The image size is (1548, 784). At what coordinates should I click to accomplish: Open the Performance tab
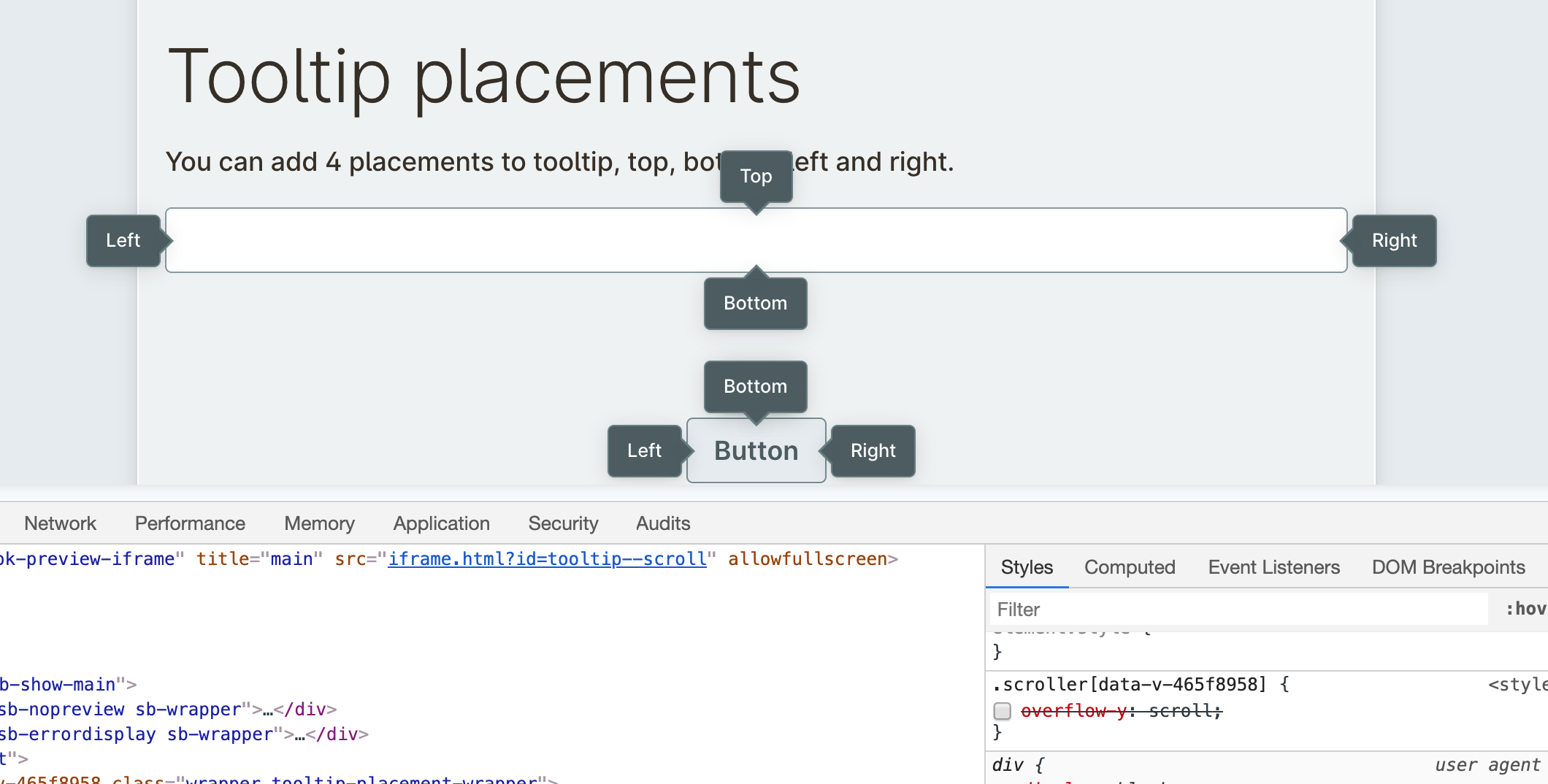189,523
